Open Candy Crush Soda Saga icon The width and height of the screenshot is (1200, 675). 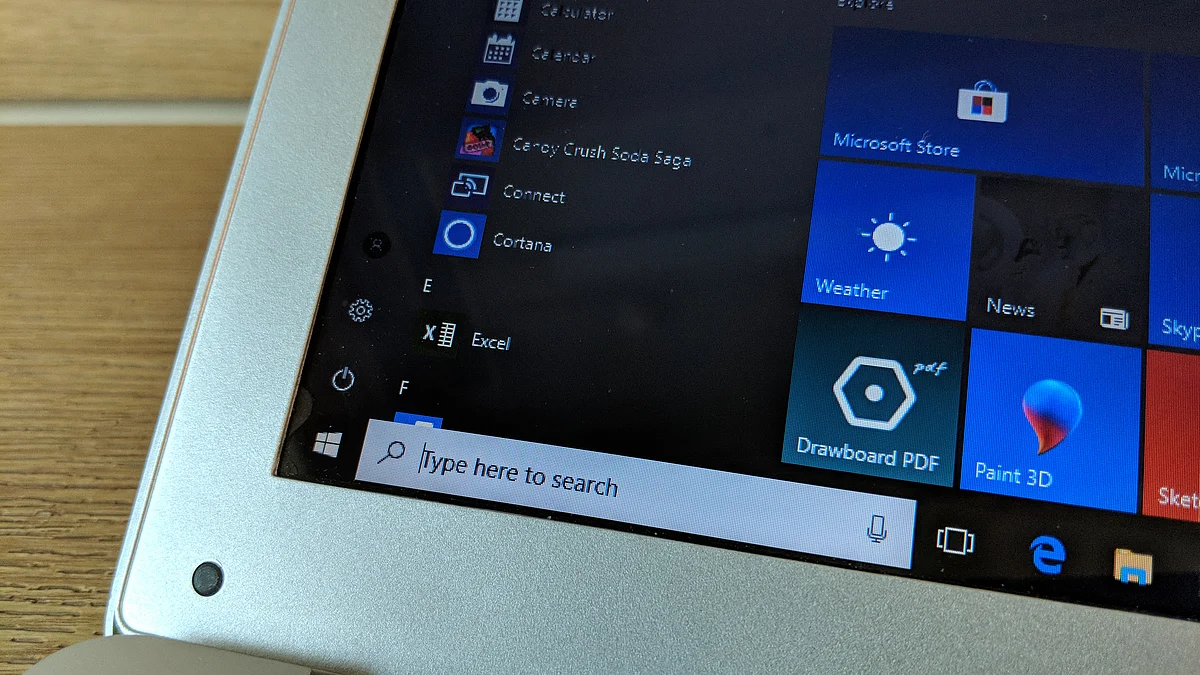point(479,140)
